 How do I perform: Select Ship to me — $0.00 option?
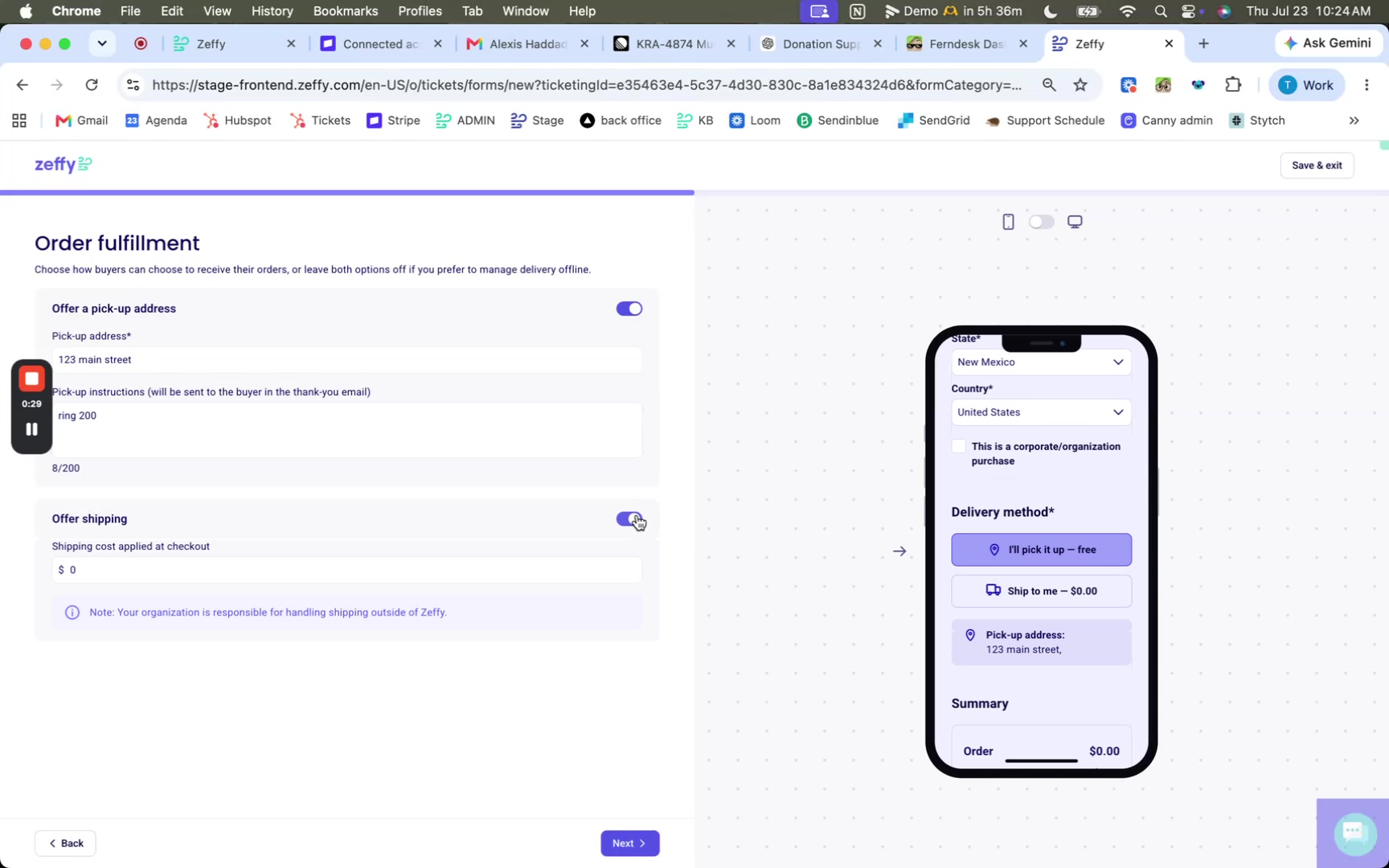click(1041, 591)
